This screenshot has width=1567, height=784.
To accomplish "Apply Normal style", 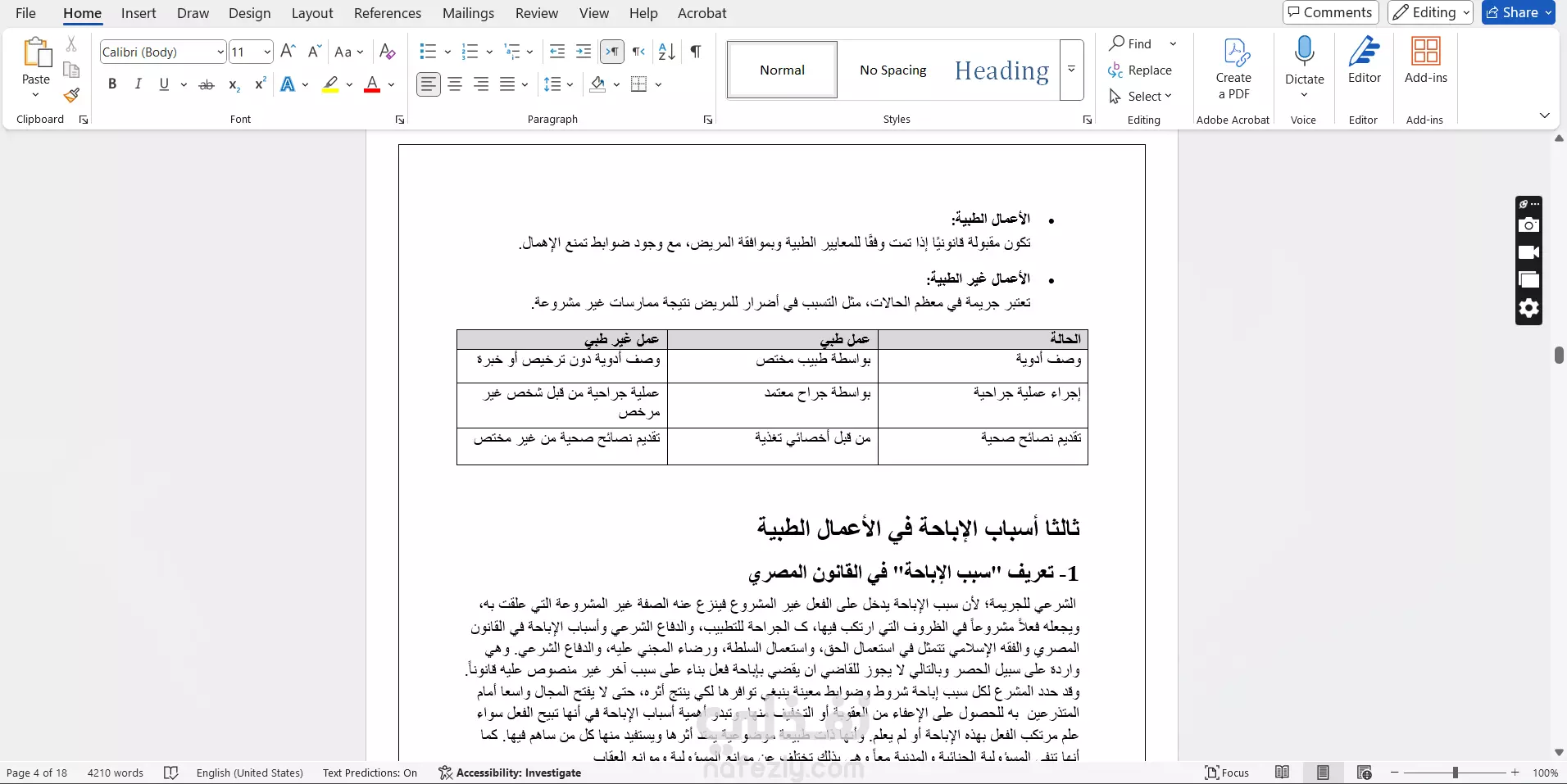I will pos(783,70).
